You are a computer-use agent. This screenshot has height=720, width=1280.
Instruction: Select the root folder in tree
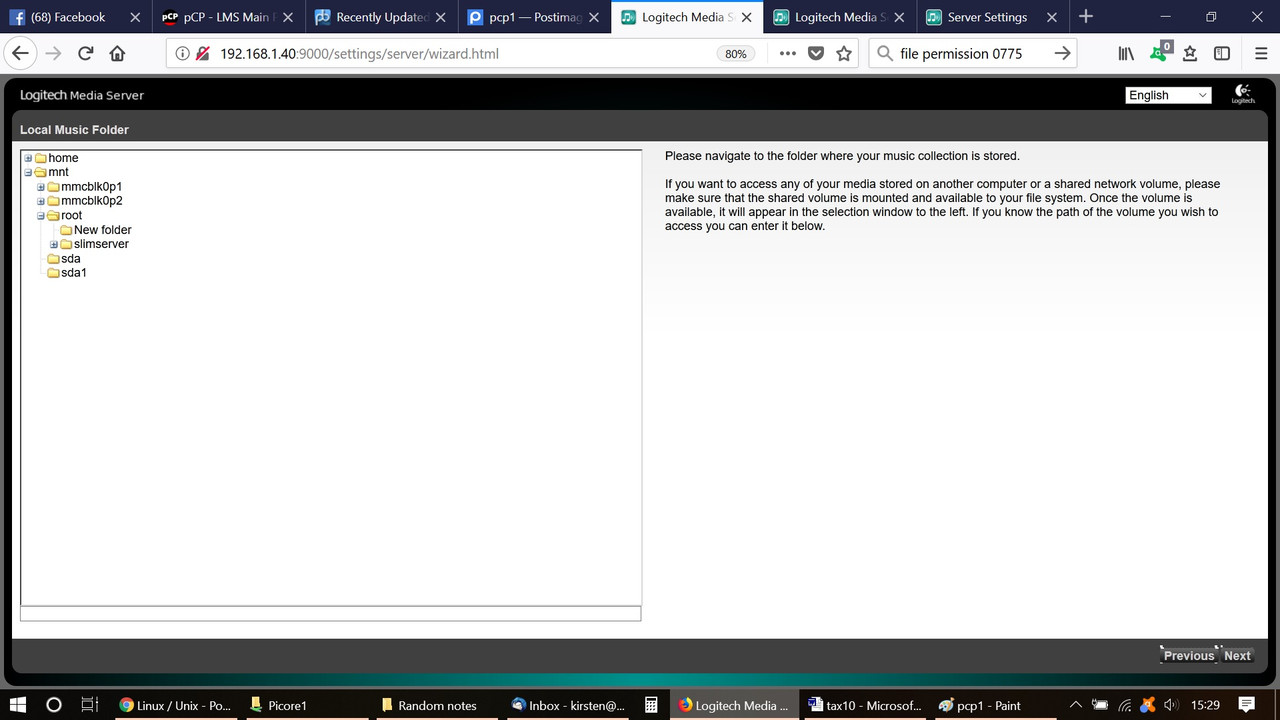pyautogui.click(x=72, y=215)
